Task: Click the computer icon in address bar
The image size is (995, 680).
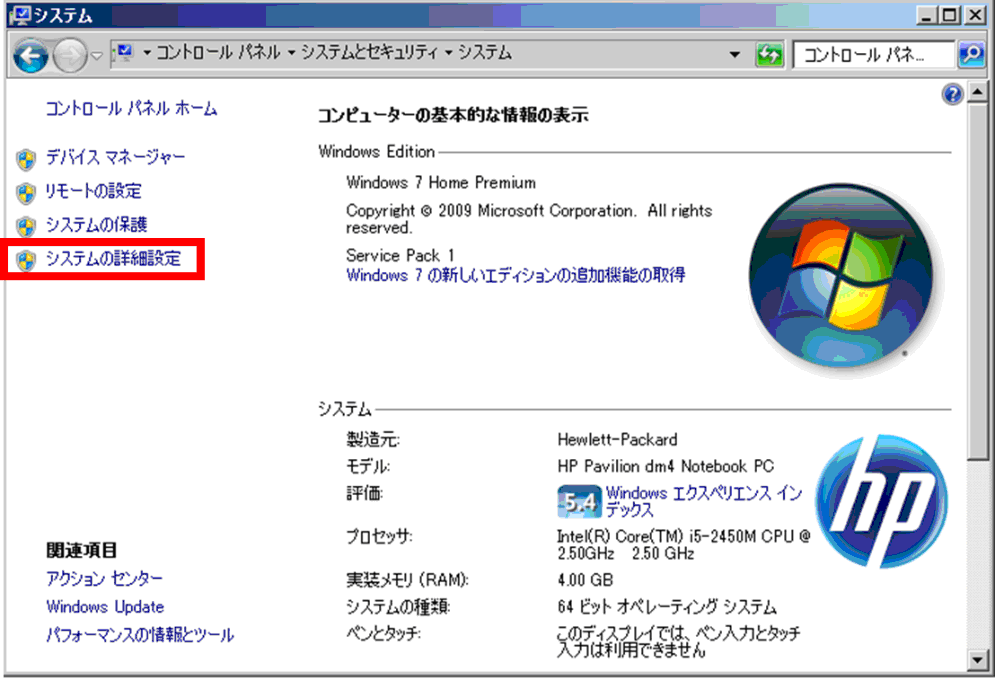Action: 124,53
